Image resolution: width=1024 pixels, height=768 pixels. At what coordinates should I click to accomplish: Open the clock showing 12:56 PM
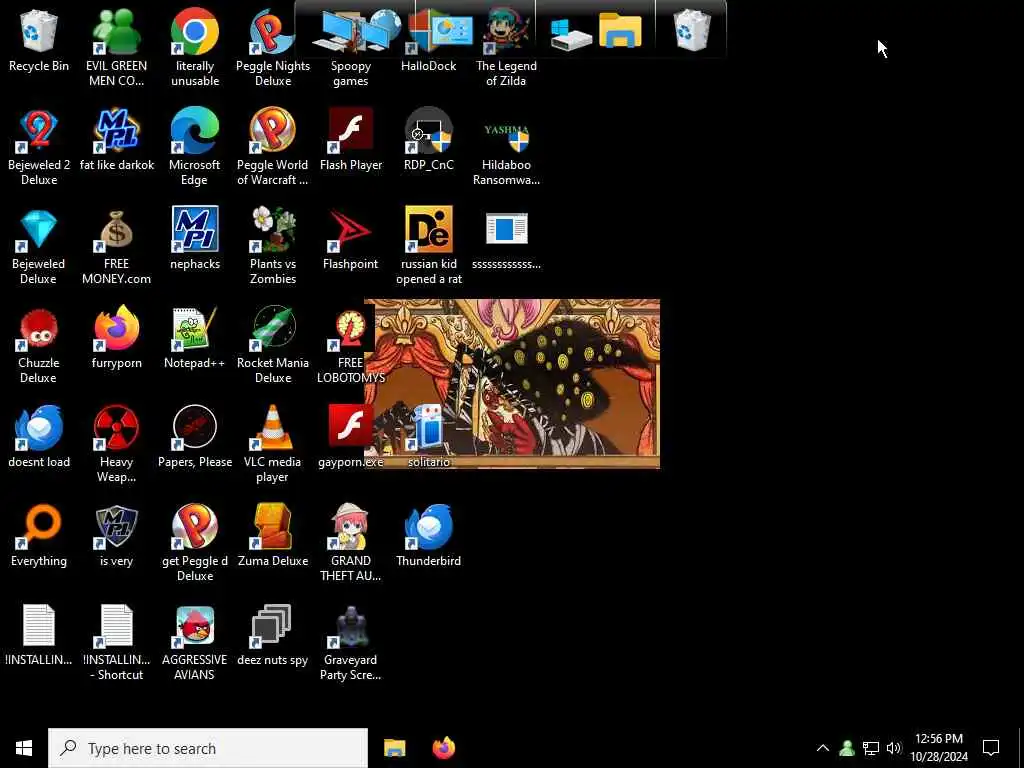939,748
